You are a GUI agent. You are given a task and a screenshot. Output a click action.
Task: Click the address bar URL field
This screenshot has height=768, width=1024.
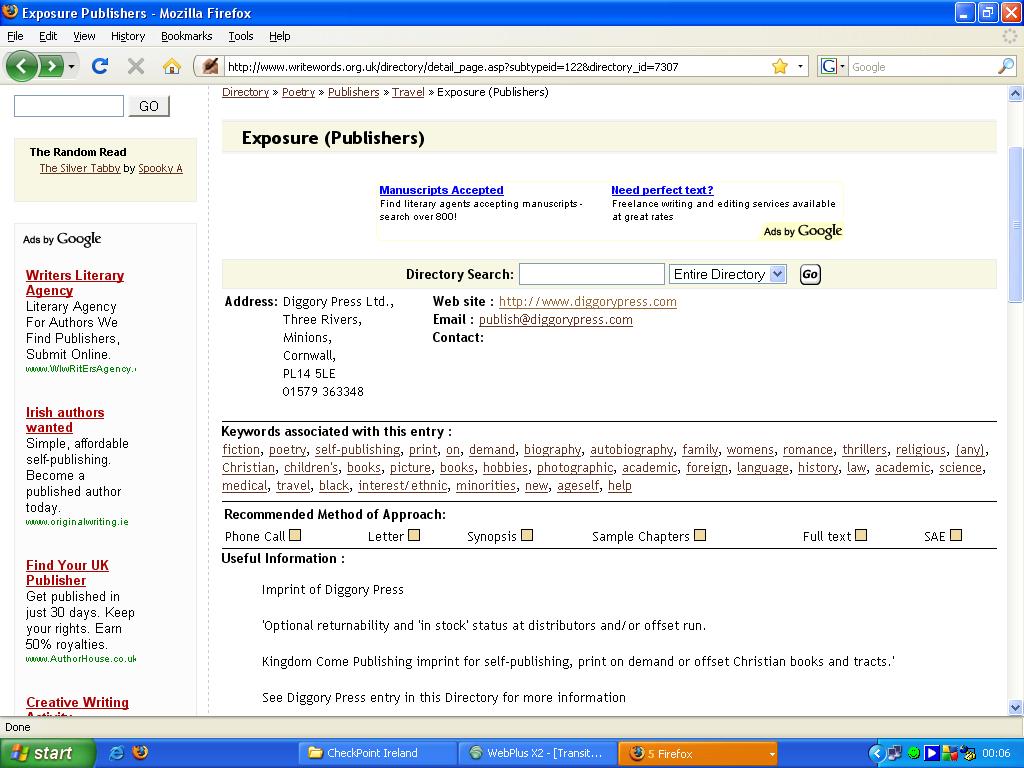point(496,67)
